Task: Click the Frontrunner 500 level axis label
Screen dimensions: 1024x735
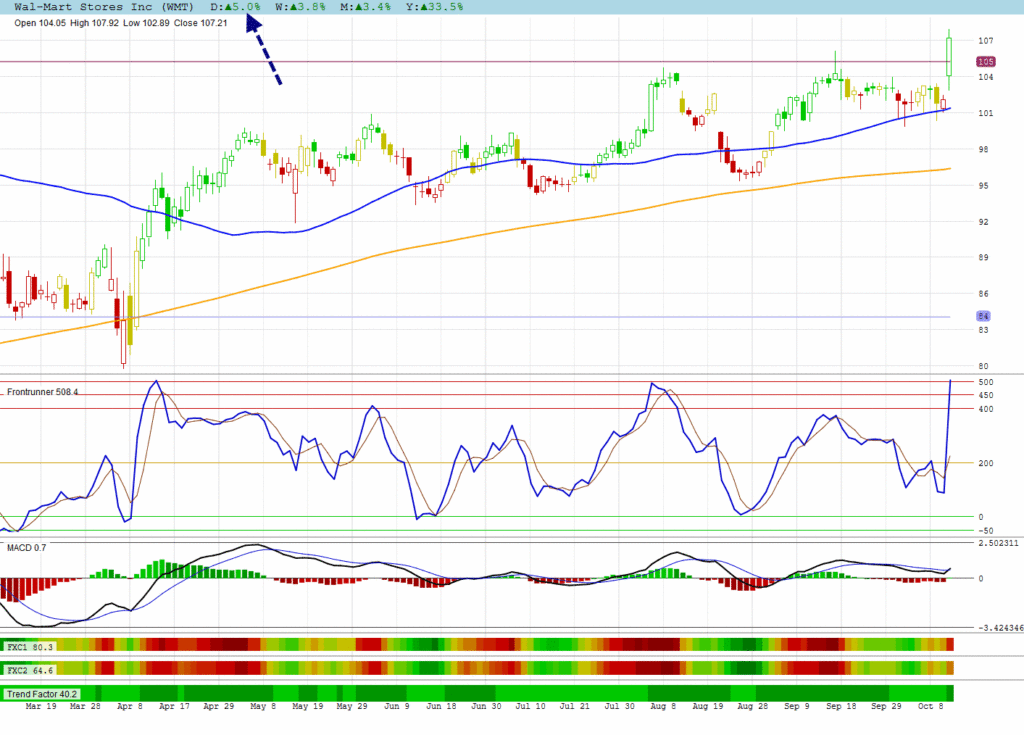Action: point(985,383)
